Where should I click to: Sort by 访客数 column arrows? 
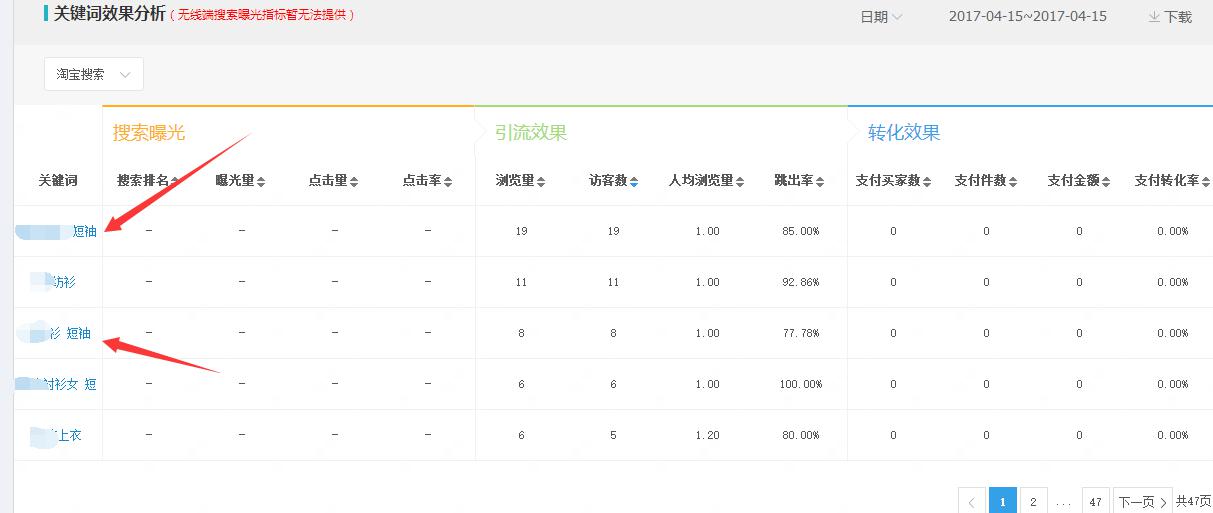(634, 181)
